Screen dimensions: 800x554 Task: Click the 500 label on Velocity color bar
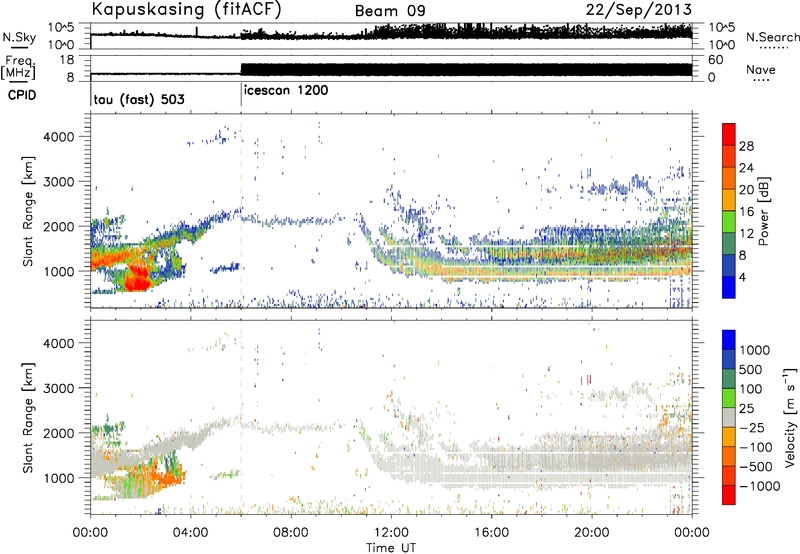[751, 370]
